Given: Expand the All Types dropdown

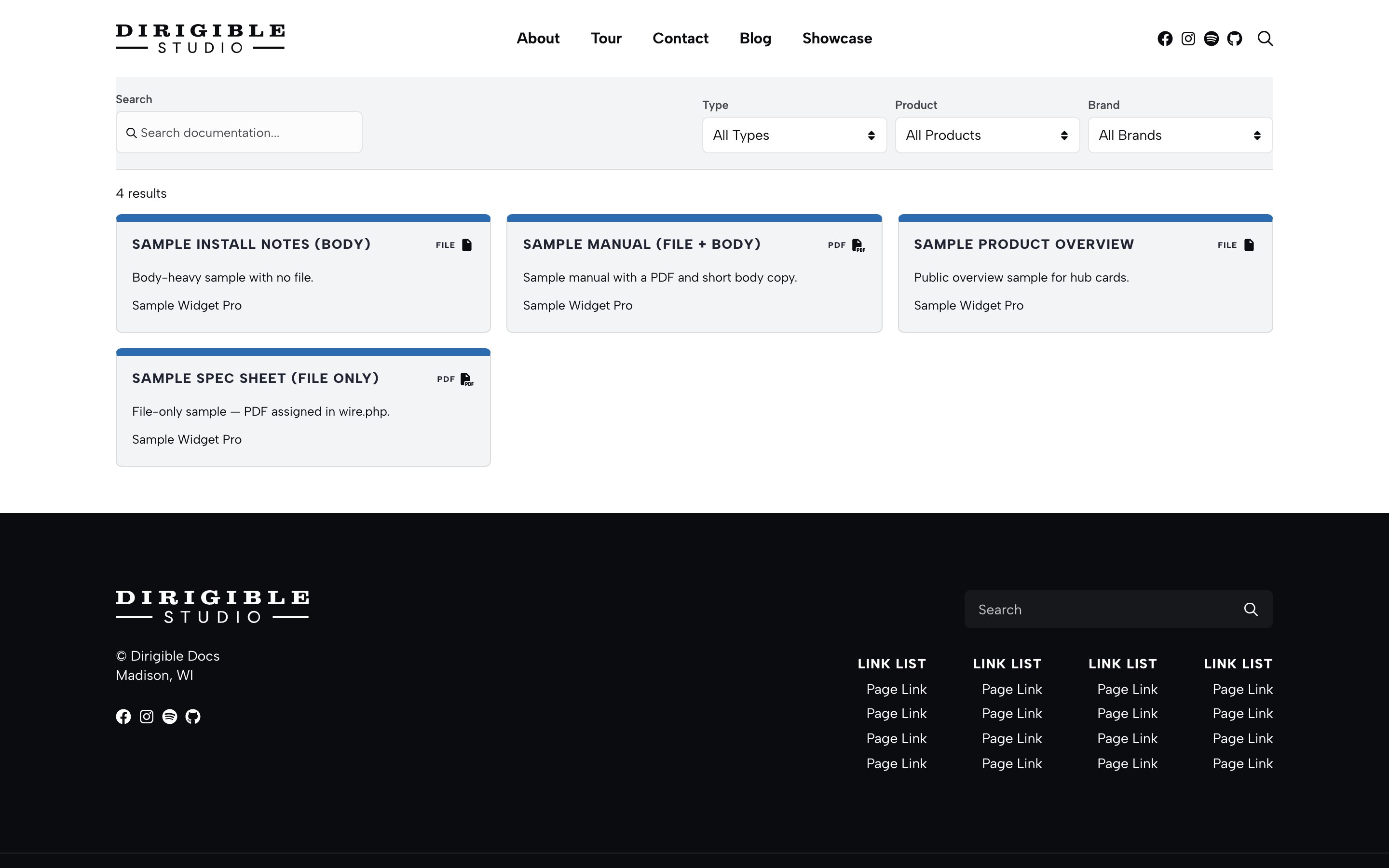Looking at the screenshot, I should tap(794, 136).
